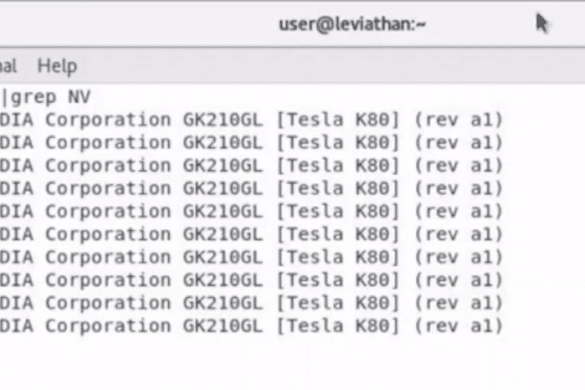Click Corporation in the third output line
This screenshot has width=585, height=390.
coord(108,166)
